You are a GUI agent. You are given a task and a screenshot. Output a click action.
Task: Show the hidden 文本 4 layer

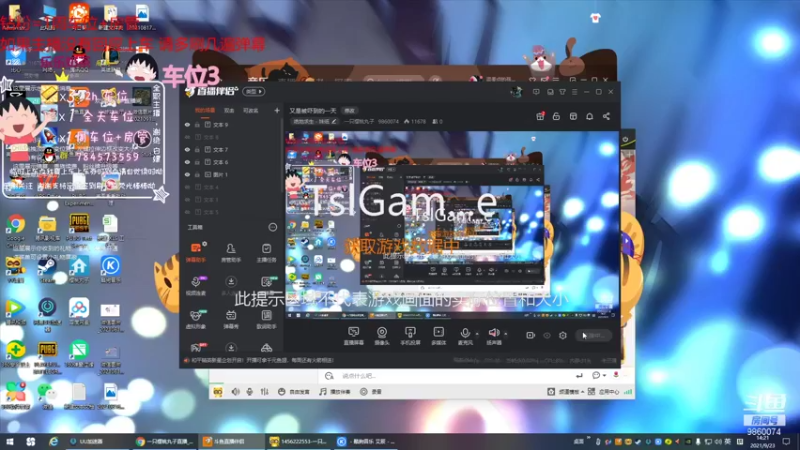(x=187, y=187)
